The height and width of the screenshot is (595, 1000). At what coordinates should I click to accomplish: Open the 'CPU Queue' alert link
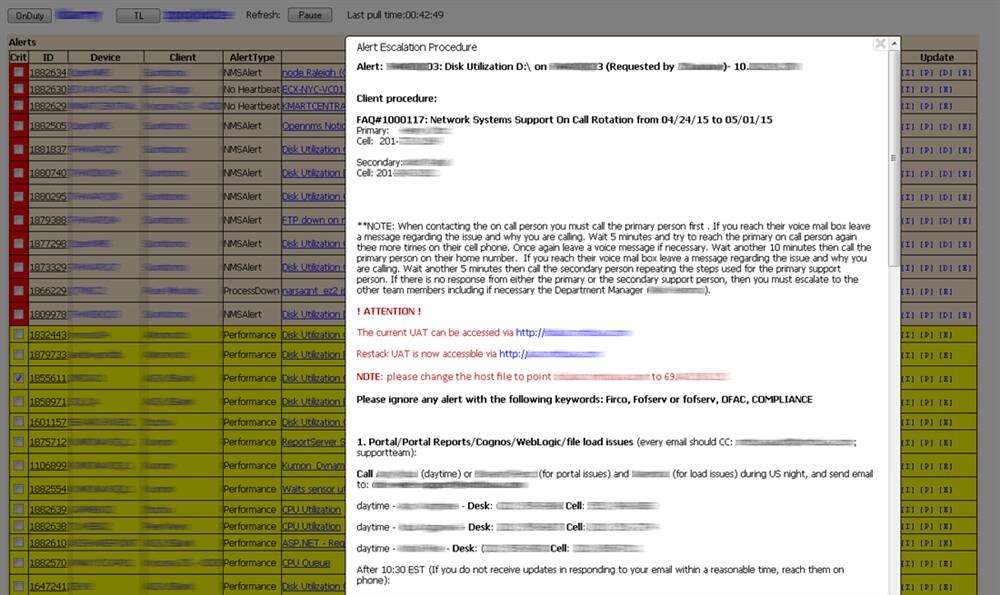[x=305, y=563]
